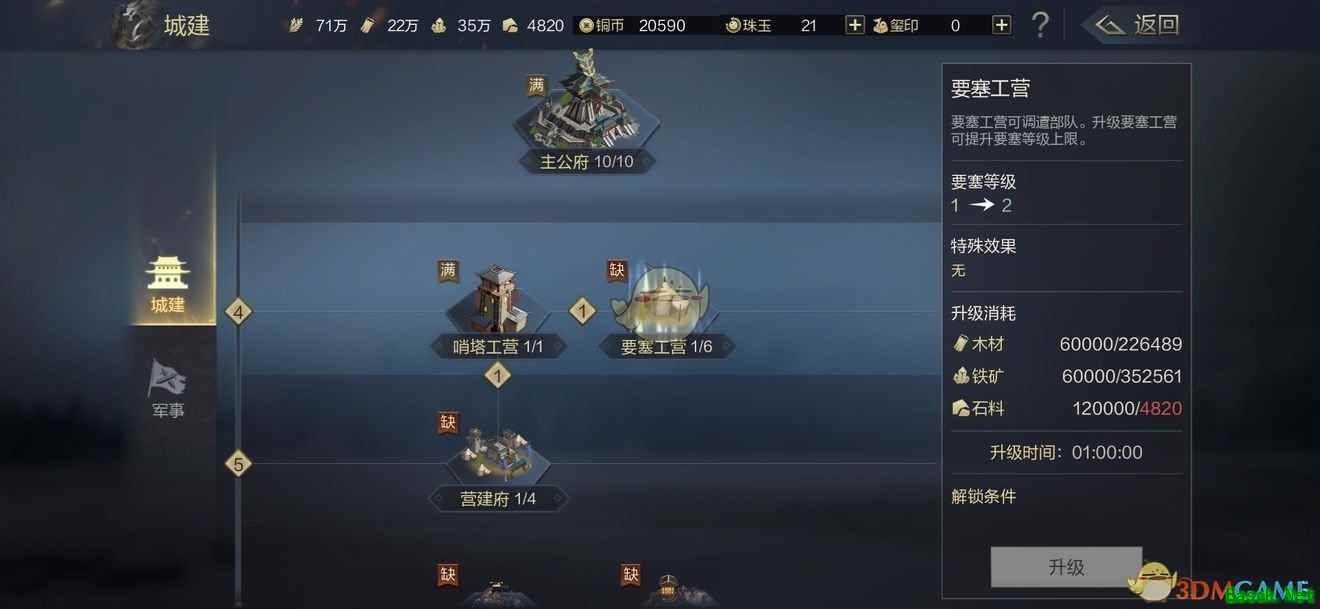Click the 铜币 coin currency icon

click(x=586, y=25)
